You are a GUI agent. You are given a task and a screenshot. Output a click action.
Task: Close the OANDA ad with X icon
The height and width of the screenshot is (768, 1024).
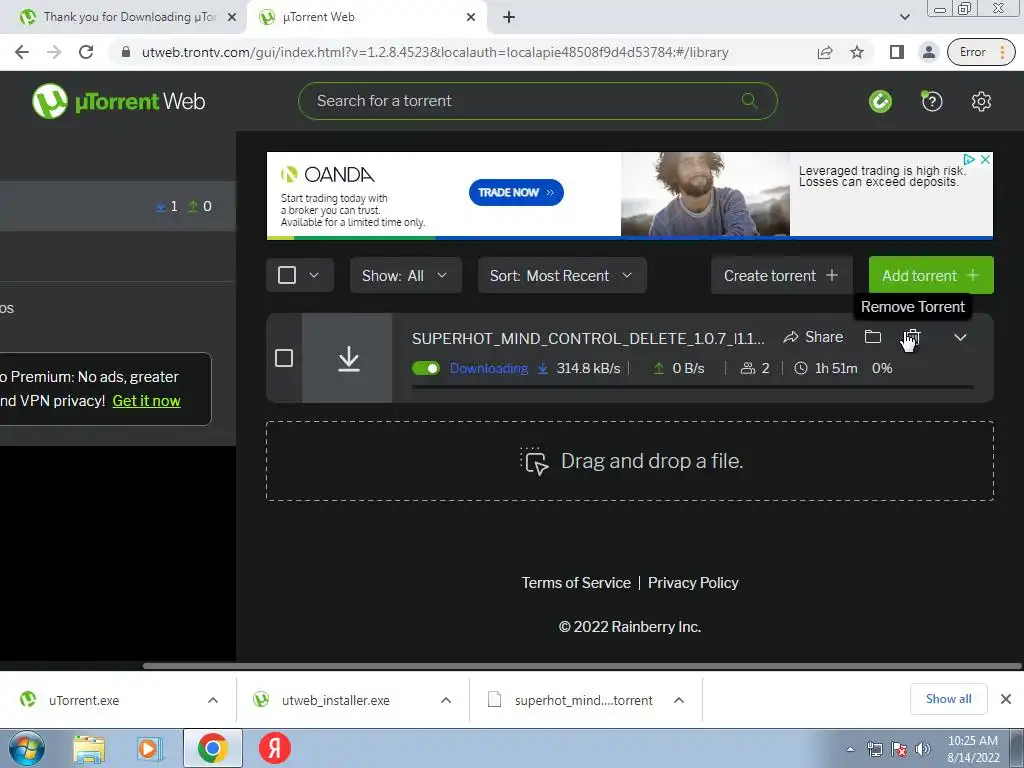(985, 159)
